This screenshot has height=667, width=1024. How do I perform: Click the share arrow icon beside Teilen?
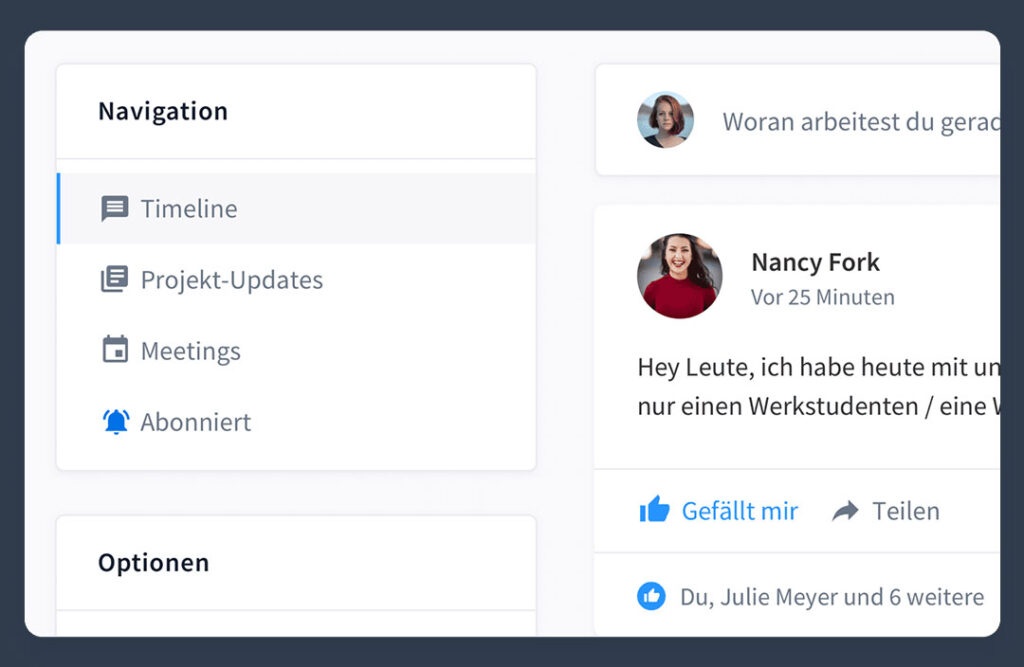(845, 511)
